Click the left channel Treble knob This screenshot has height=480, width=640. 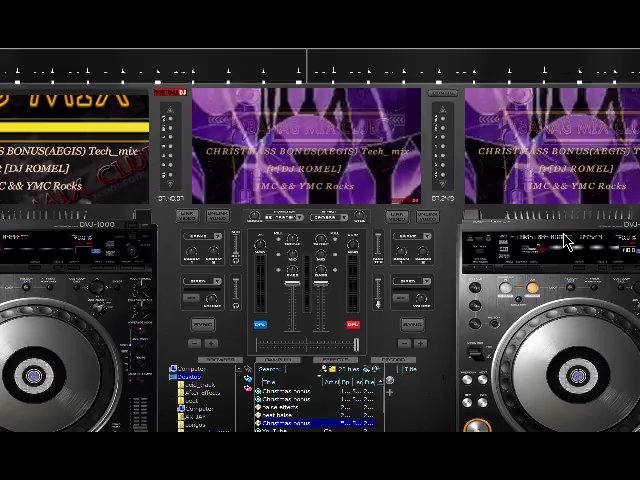click(x=292, y=239)
